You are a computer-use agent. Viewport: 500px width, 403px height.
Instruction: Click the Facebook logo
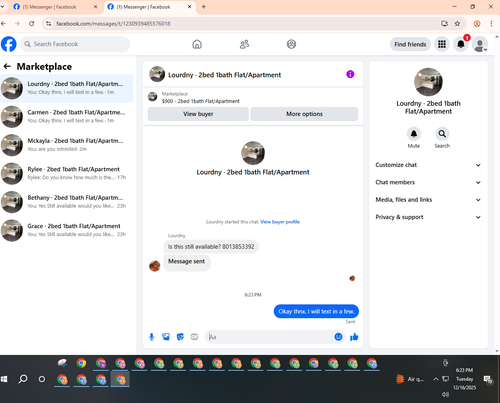pyautogui.click(x=9, y=44)
